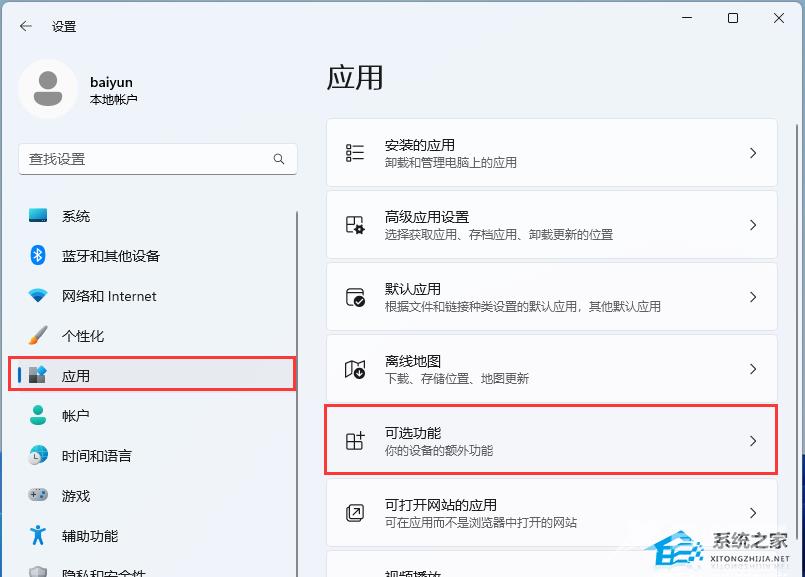
Task: Expand 默认应用 with its chevron
Action: pos(753,297)
